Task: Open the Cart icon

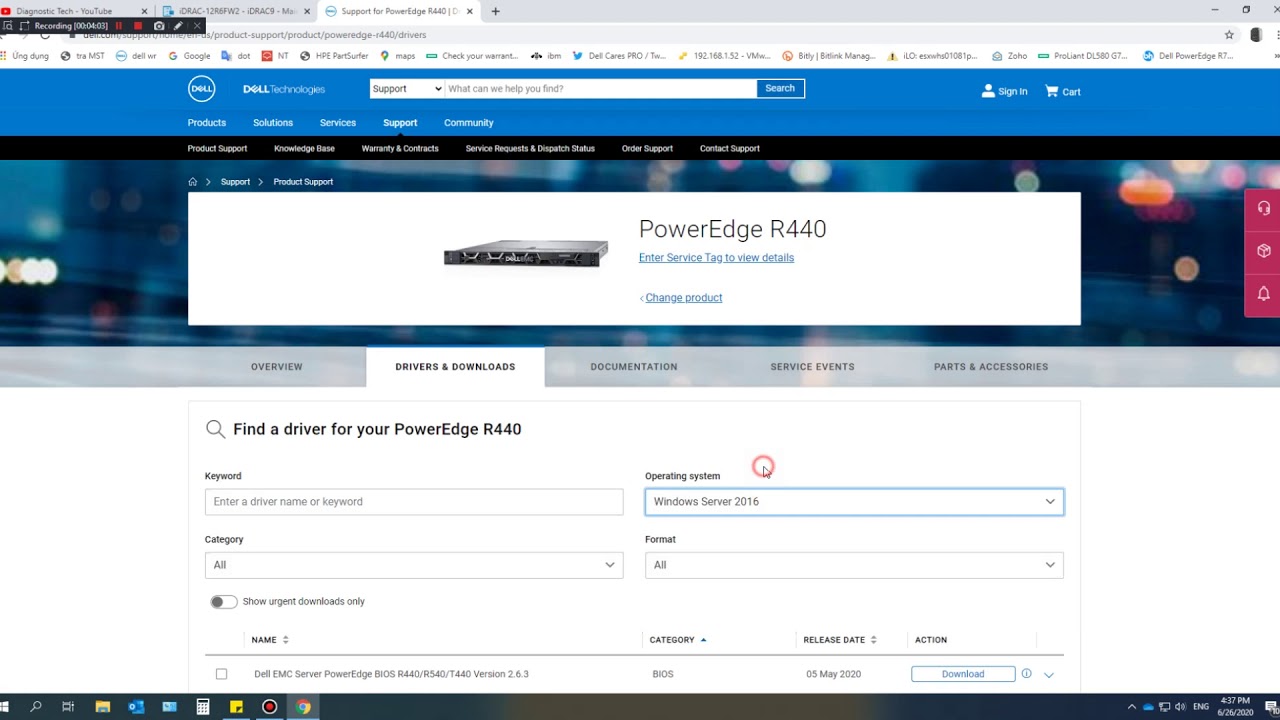Action: pos(1051,91)
